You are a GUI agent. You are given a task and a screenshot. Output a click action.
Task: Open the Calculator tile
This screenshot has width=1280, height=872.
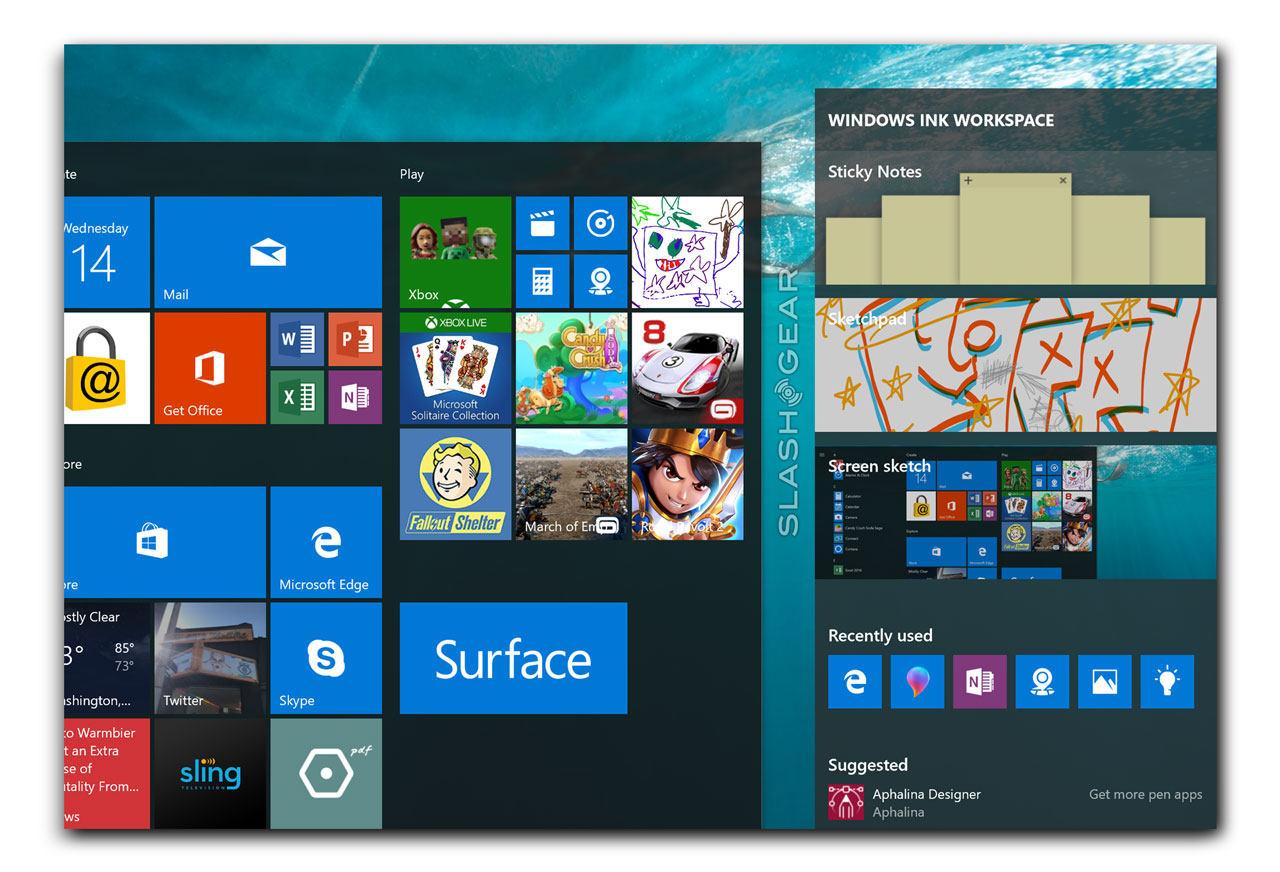pyautogui.click(x=542, y=281)
